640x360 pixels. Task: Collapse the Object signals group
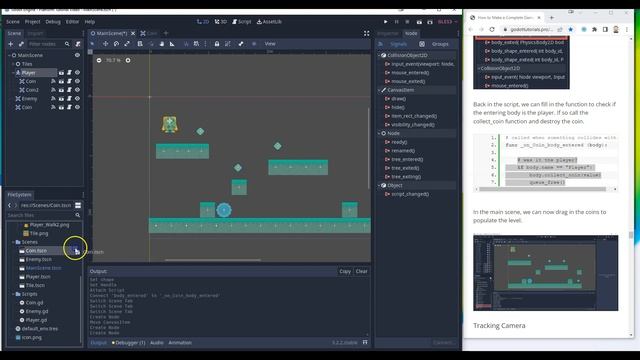(x=379, y=185)
